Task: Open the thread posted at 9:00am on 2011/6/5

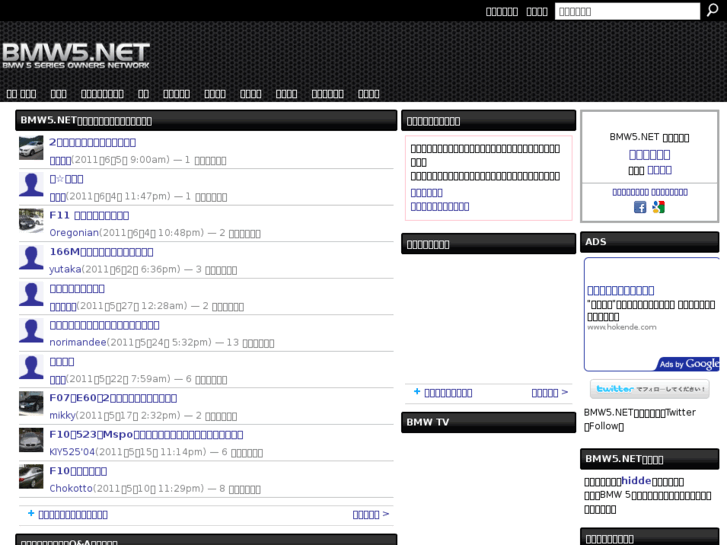Action: pyautogui.click(x=92, y=142)
